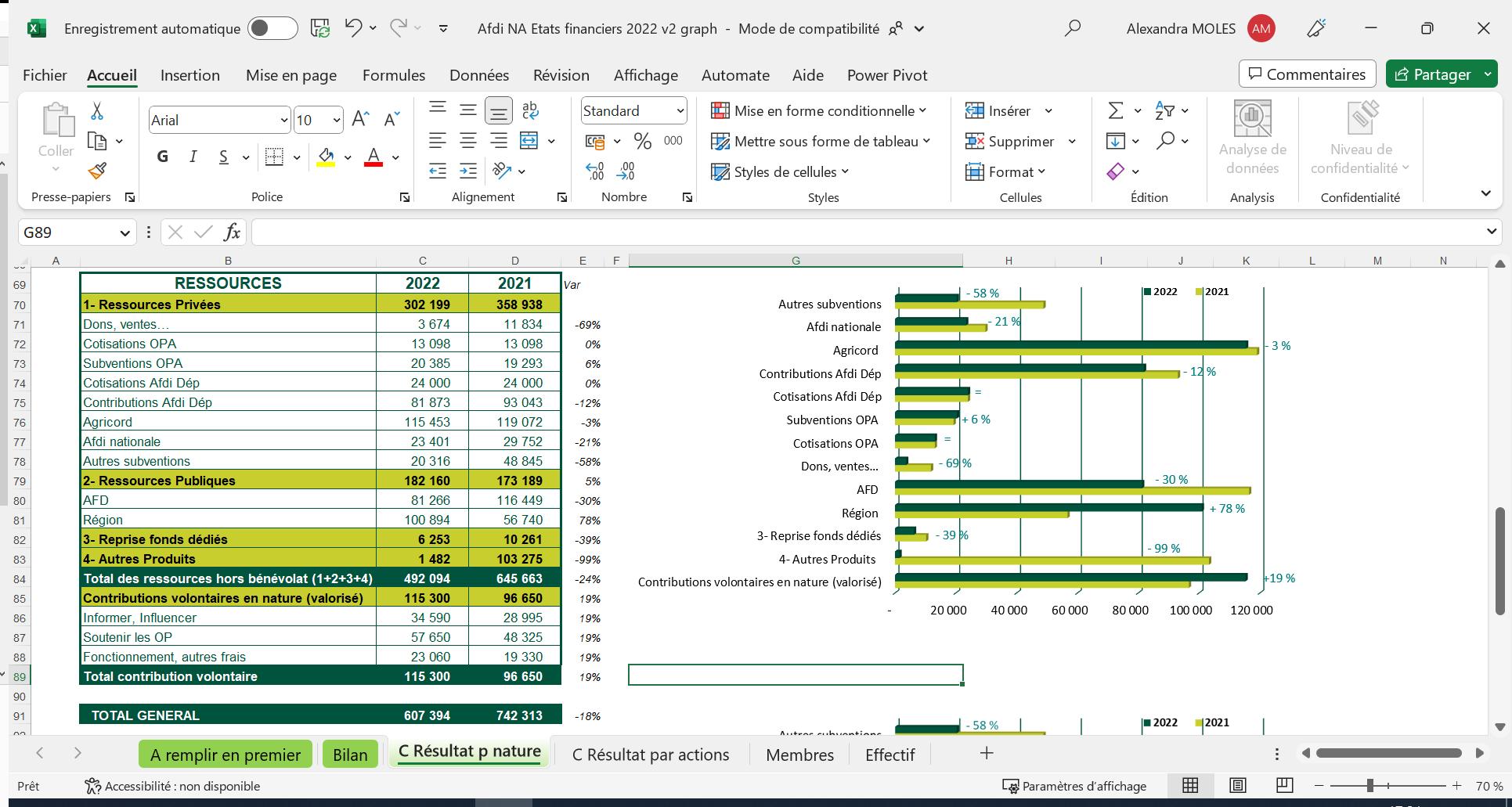This screenshot has width=1512, height=807.
Task: Click the fill color bucket icon
Action: (327, 157)
